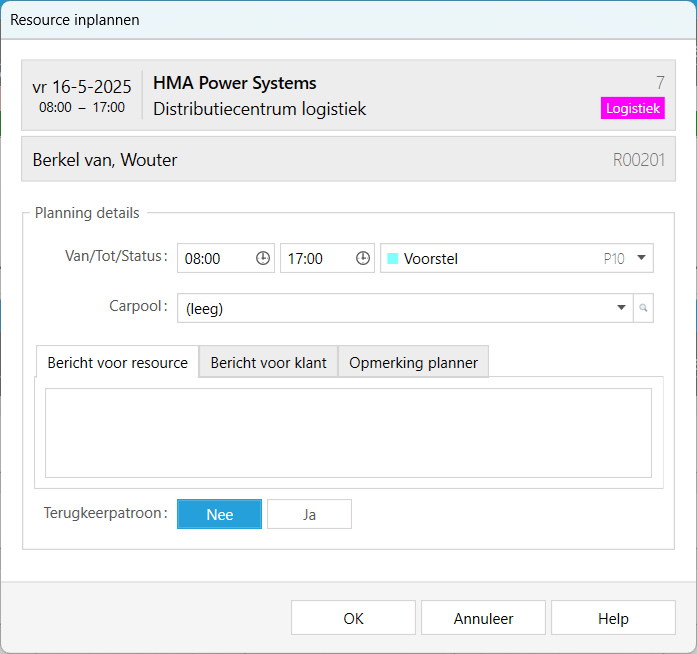Confirm the planning with OK
Image resolution: width=697 pixels, height=654 pixels.
353,618
